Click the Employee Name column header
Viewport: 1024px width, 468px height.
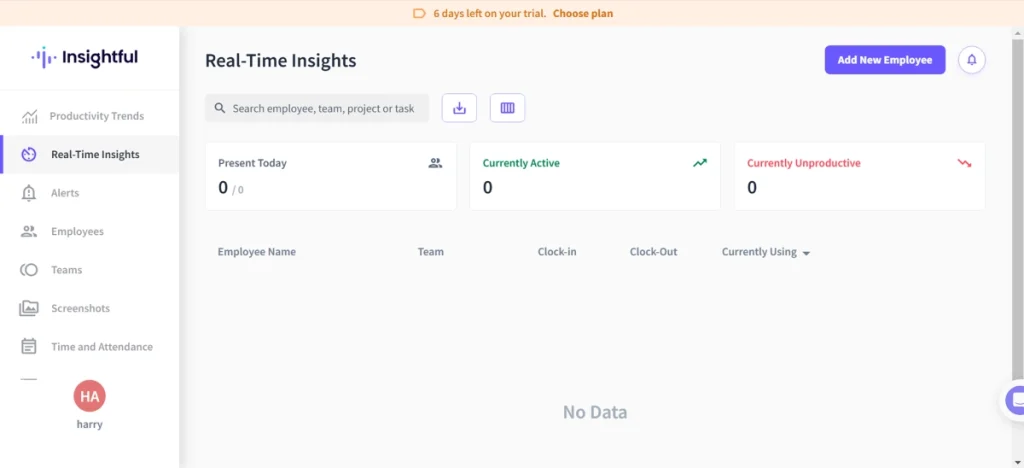coord(257,252)
